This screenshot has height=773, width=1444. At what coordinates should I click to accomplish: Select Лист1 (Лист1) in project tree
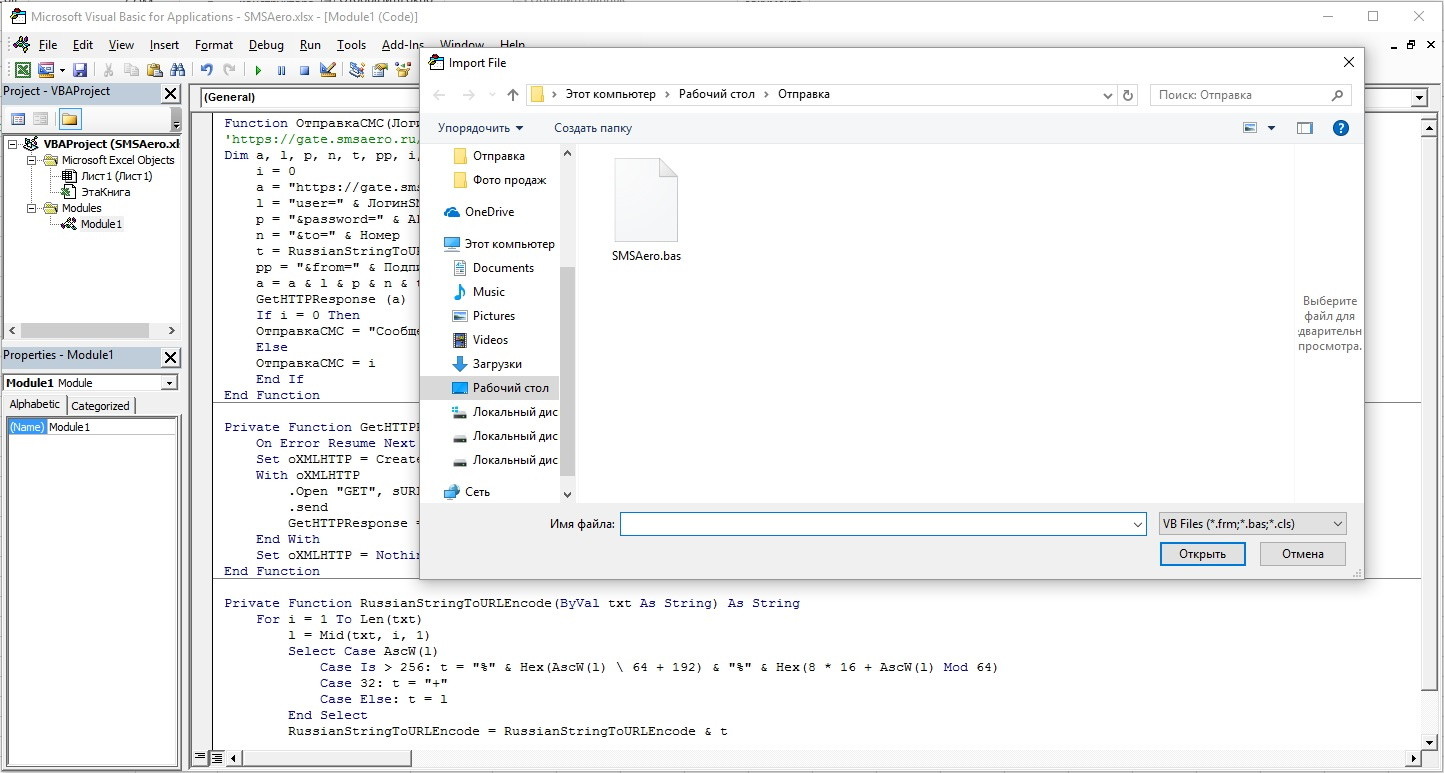[116, 176]
